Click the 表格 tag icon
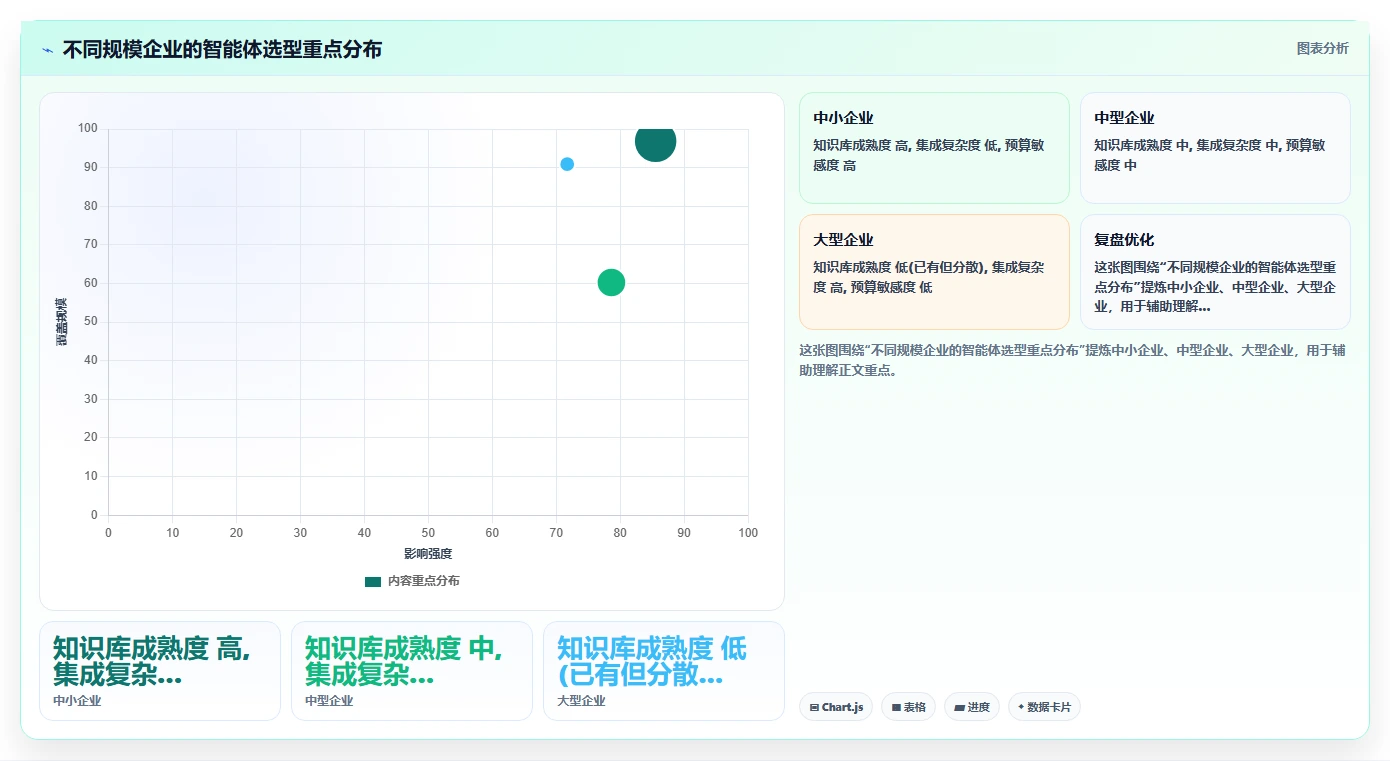 (897, 708)
